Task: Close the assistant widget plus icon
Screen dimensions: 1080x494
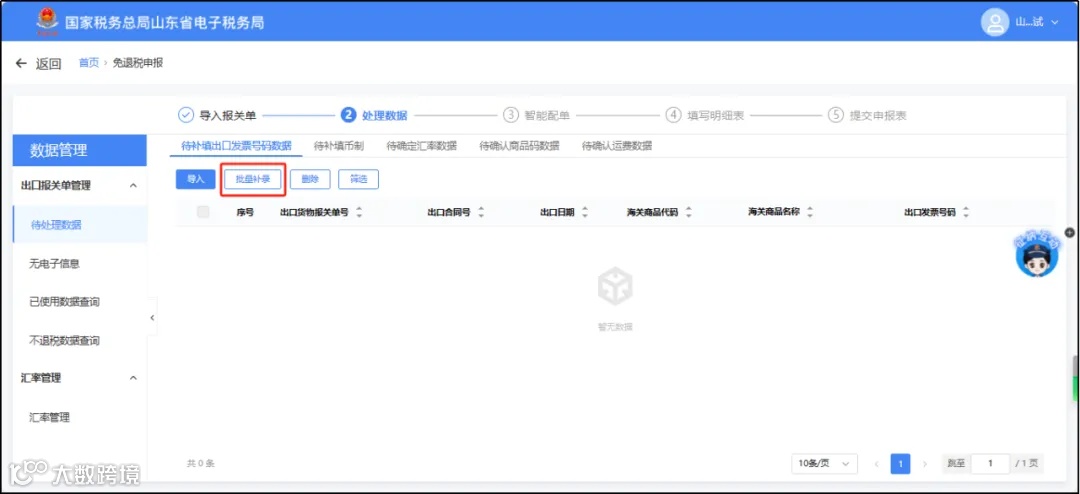Action: coord(1070,233)
